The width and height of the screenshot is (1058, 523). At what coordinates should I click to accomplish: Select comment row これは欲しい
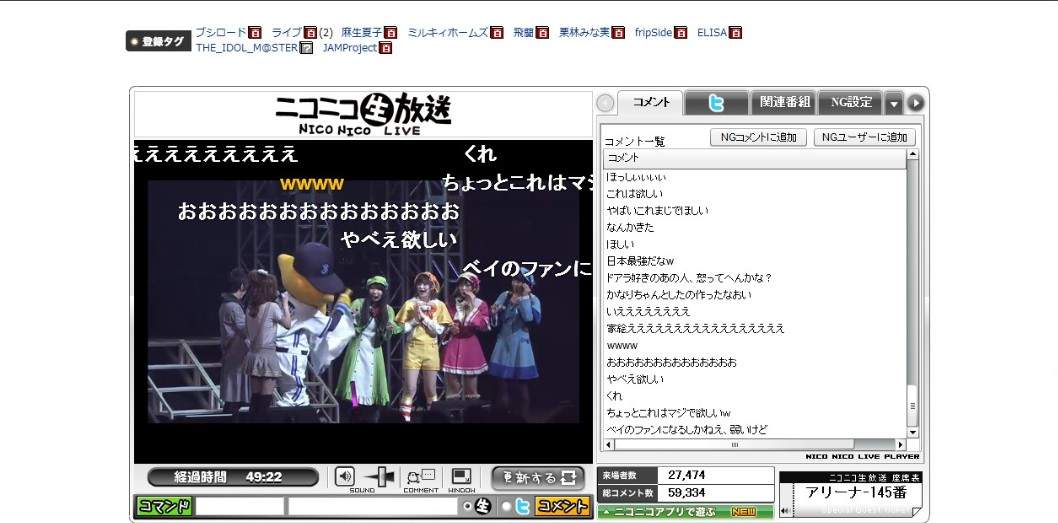click(x=755, y=194)
